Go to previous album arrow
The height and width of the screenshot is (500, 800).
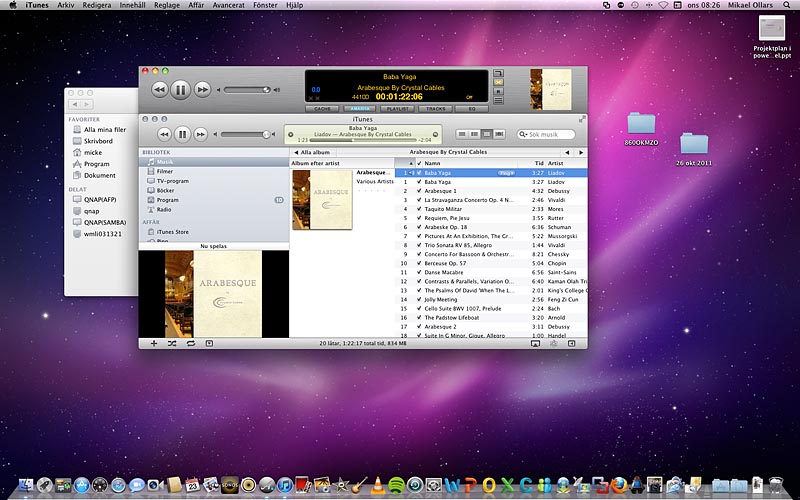click(567, 152)
